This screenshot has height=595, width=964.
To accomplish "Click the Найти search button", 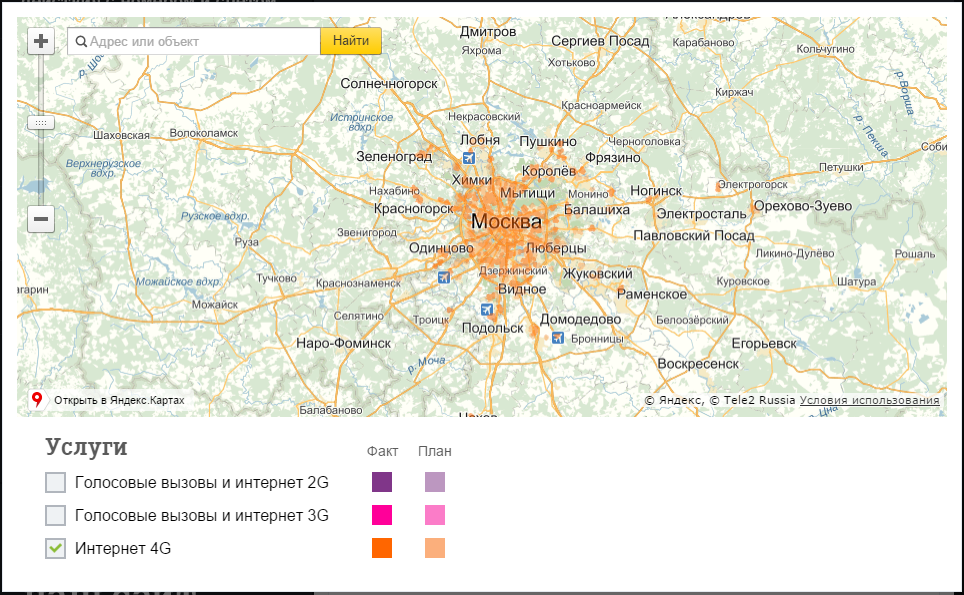I will (350, 41).
